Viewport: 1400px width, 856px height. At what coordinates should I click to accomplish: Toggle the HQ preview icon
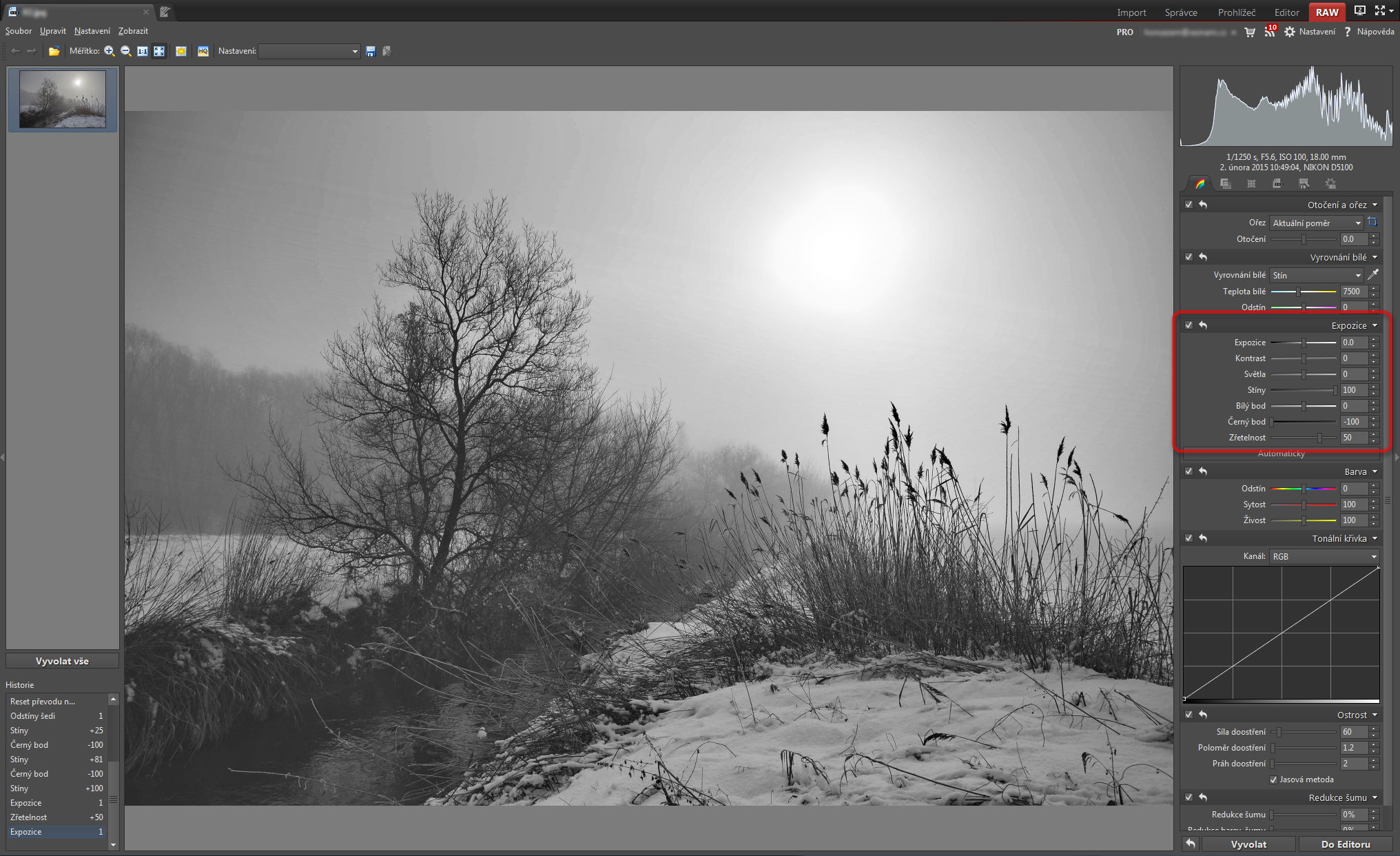(203, 51)
